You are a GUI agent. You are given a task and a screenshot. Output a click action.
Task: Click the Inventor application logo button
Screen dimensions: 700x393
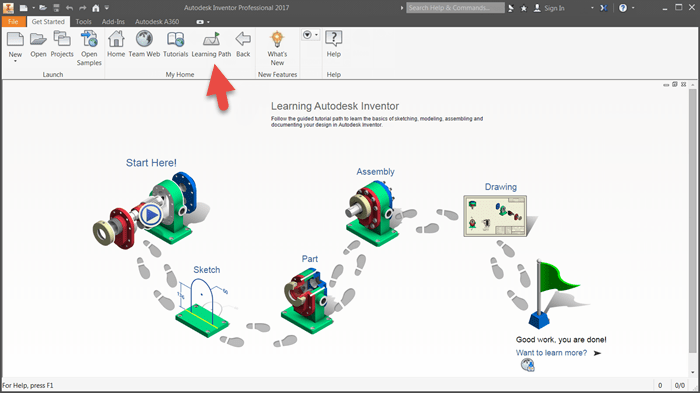pos(8,8)
